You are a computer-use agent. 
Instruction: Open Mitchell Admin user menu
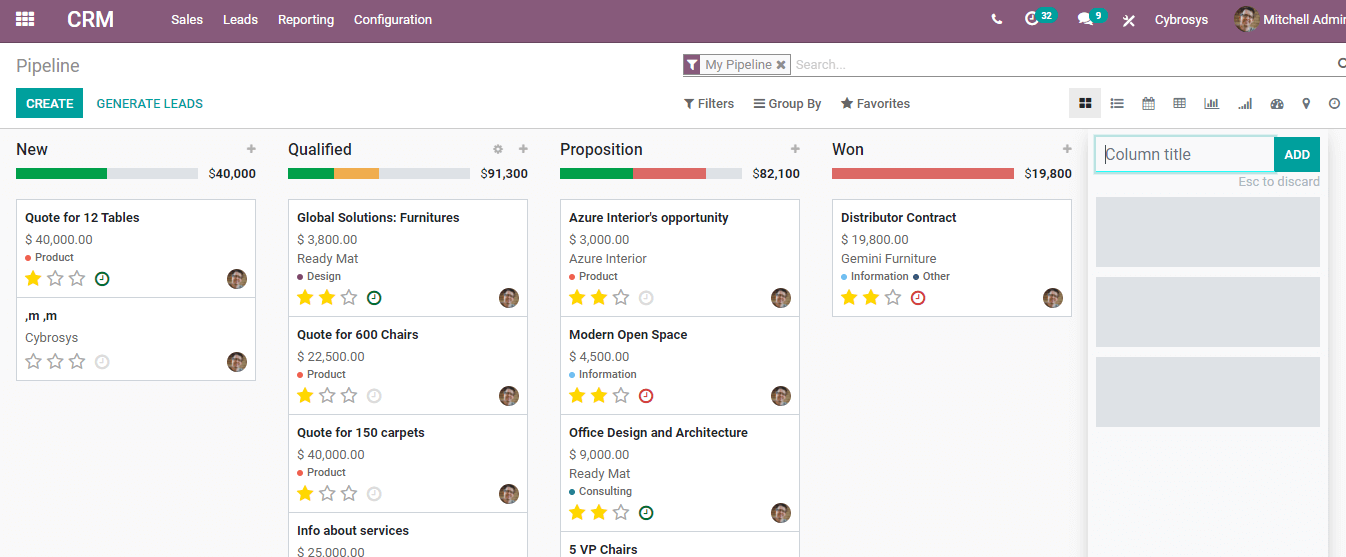[x=1290, y=20]
